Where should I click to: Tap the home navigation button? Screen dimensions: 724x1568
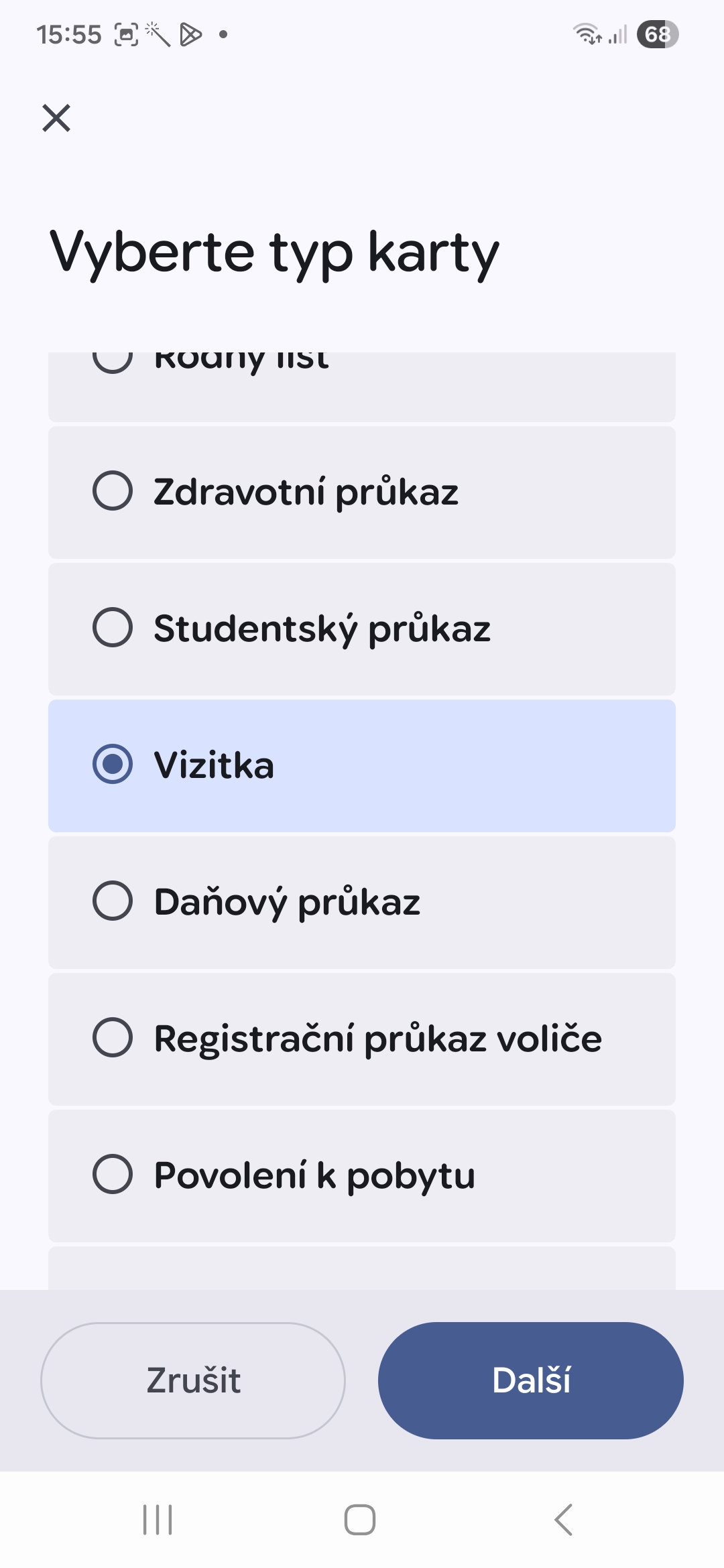click(x=360, y=1520)
